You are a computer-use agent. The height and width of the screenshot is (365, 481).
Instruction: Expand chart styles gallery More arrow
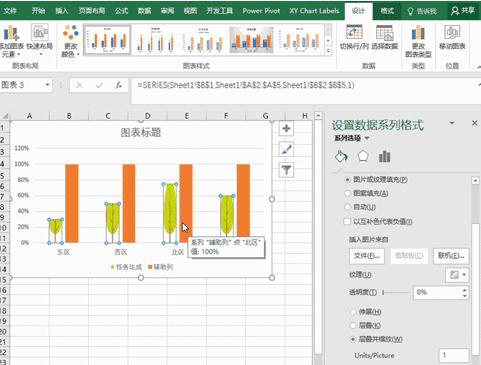(x=328, y=51)
